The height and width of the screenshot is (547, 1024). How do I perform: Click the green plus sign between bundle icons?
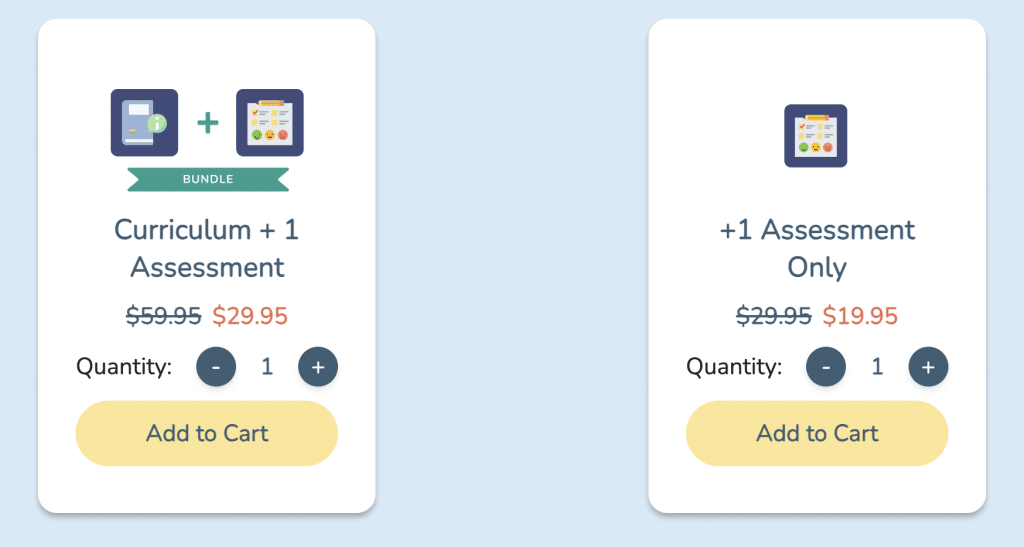pos(207,123)
